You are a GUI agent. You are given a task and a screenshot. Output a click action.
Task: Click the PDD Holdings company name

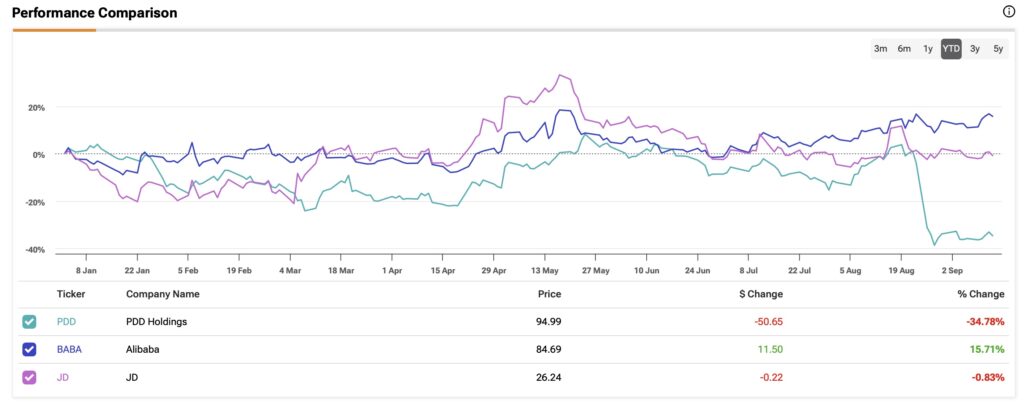click(156, 322)
